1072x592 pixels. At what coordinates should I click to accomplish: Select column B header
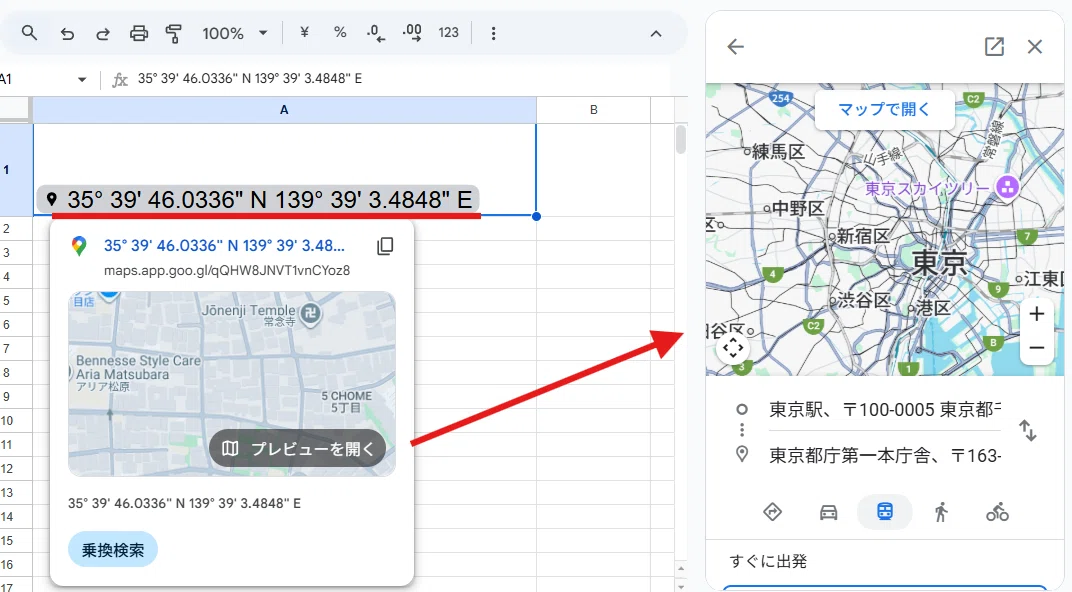(x=593, y=109)
